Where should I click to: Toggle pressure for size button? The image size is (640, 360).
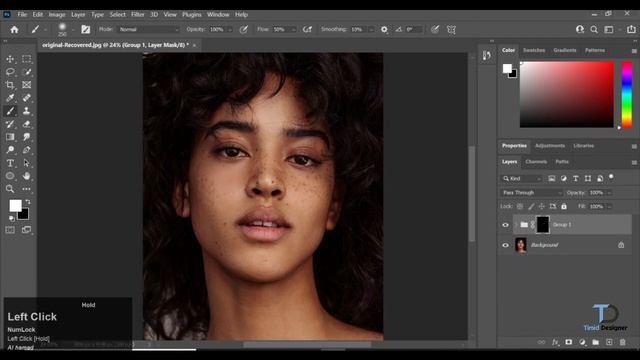click(435, 29)
